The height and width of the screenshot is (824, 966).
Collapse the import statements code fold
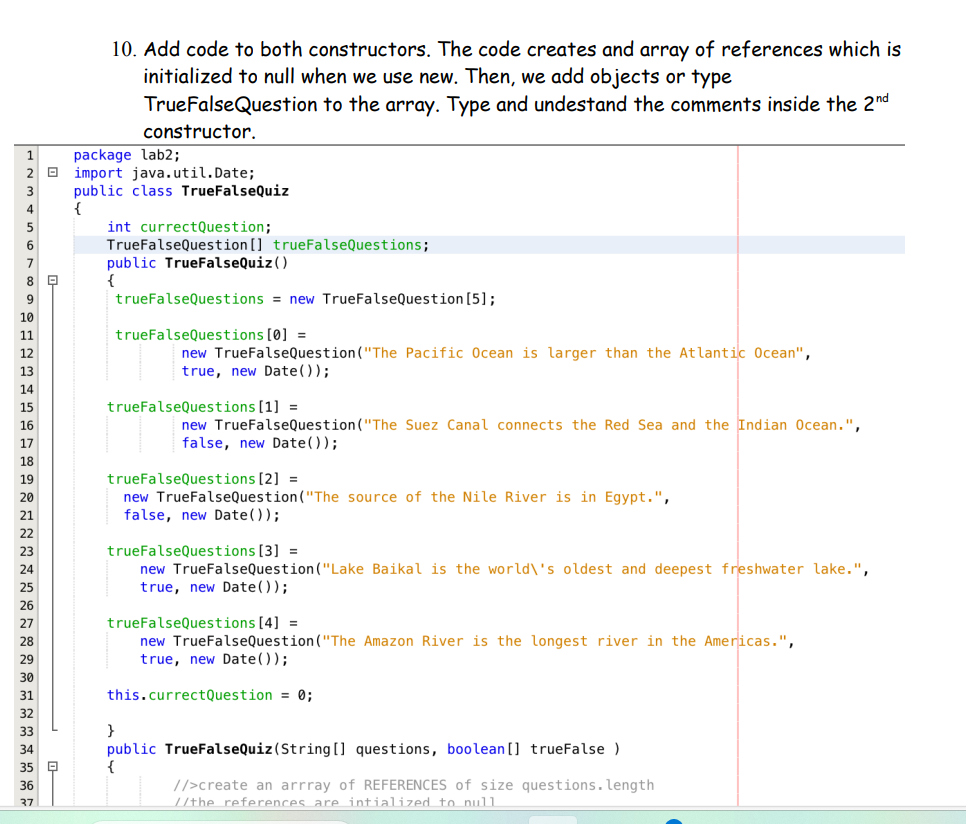coord(53,171)
